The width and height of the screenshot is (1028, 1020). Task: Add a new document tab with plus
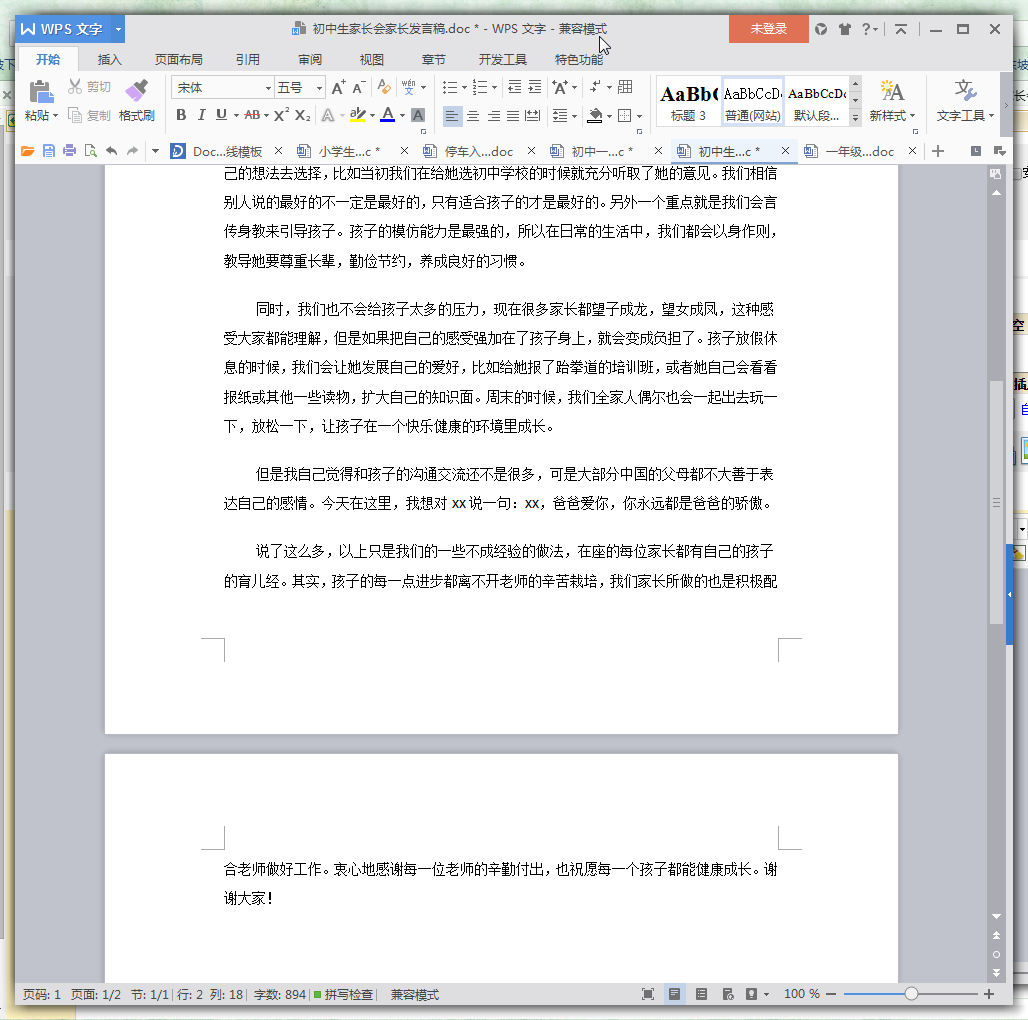click(938, 151)
